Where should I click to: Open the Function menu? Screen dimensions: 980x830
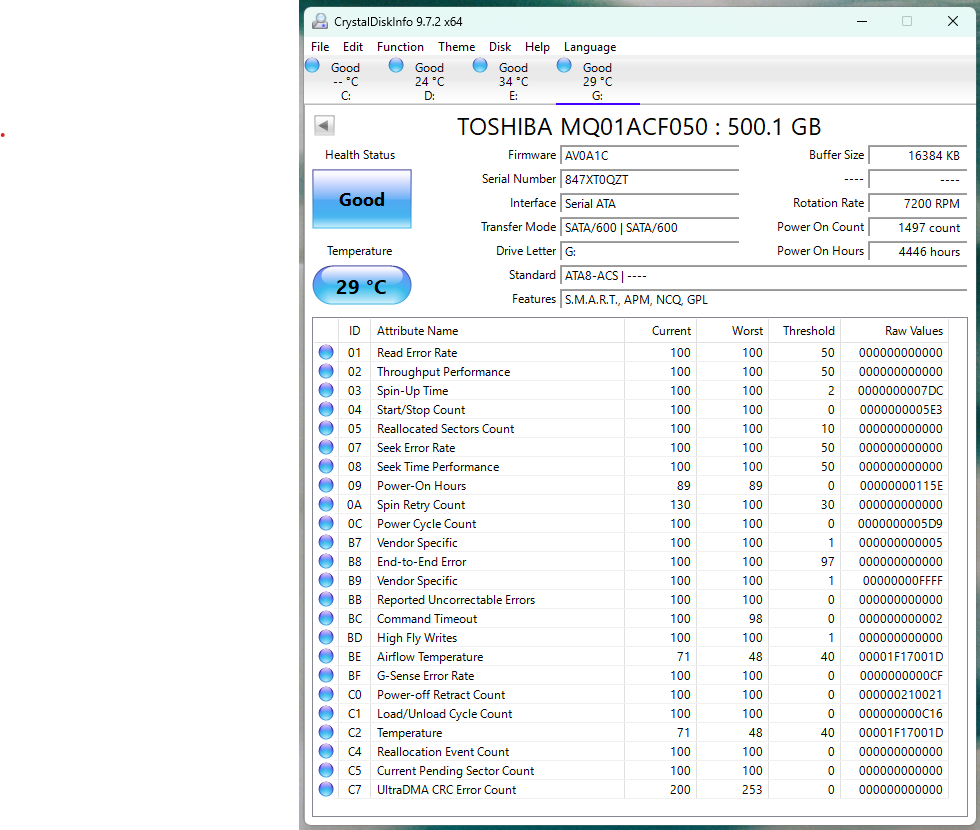point(400,47)
